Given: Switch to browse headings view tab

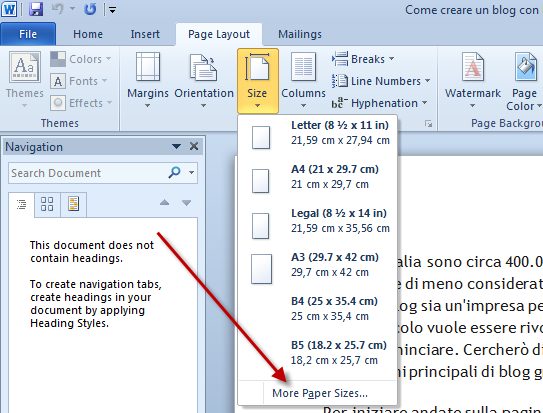Looking at the screenshot, I should coord(21,204).
